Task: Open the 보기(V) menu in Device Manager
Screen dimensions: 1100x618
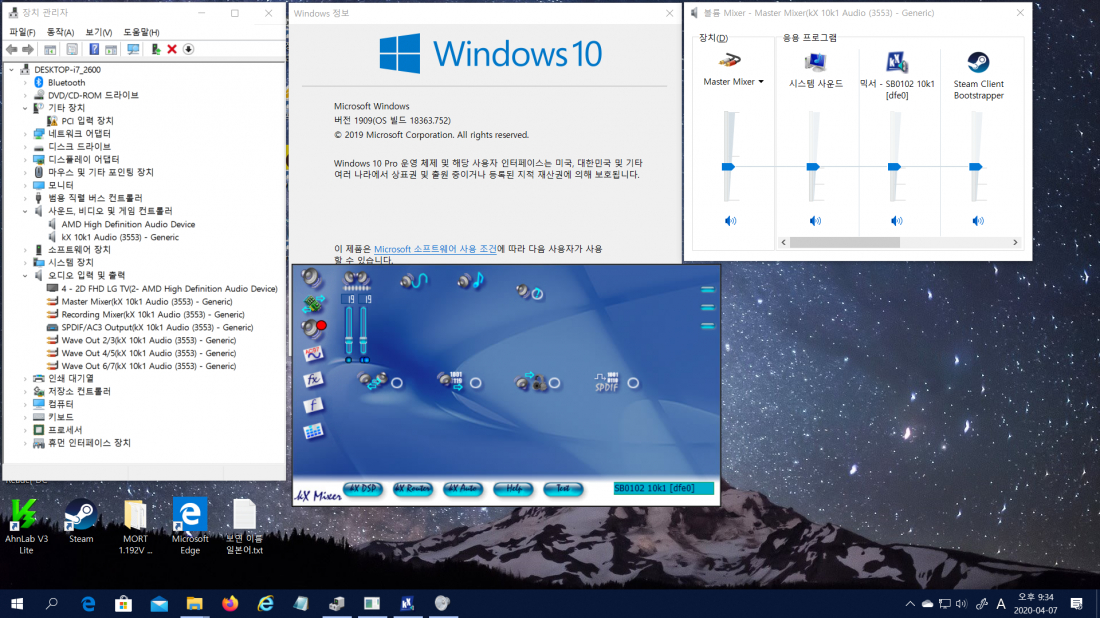Action: 98,32
